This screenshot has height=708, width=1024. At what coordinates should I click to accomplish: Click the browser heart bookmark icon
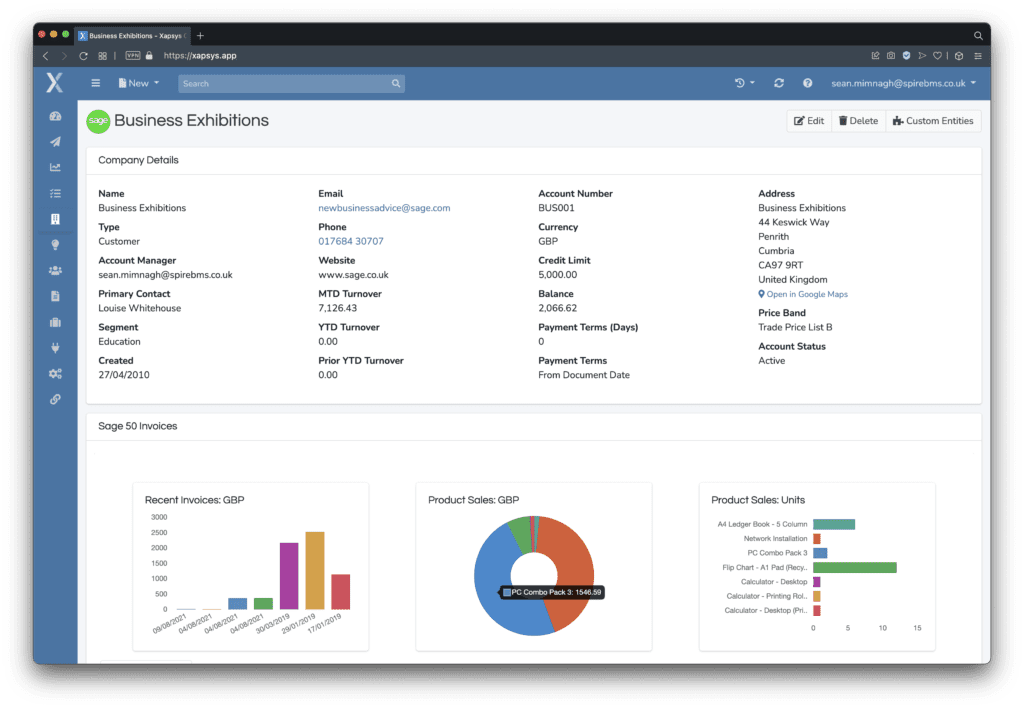pos(937,56)
